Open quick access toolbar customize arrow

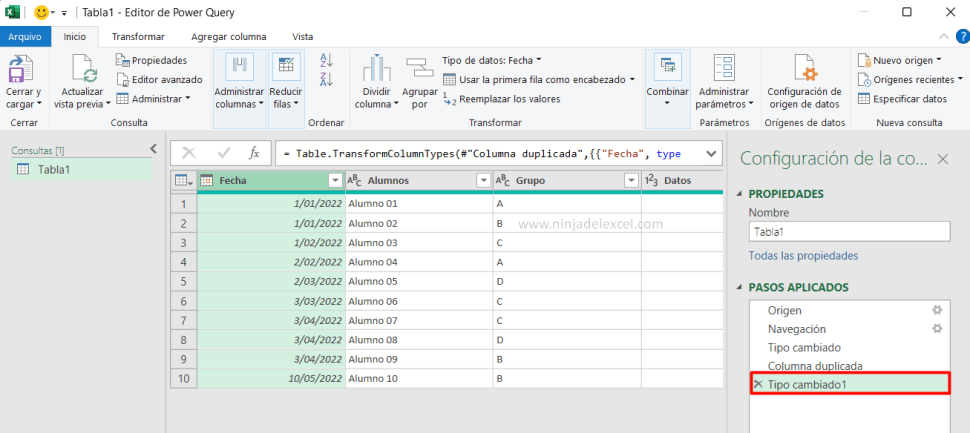tap(64, 12)
